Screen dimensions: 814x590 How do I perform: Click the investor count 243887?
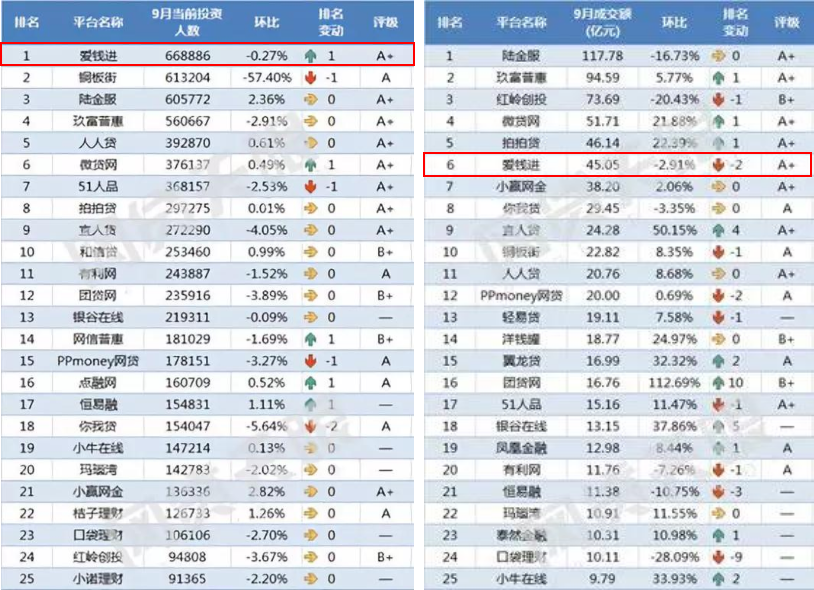187,274
